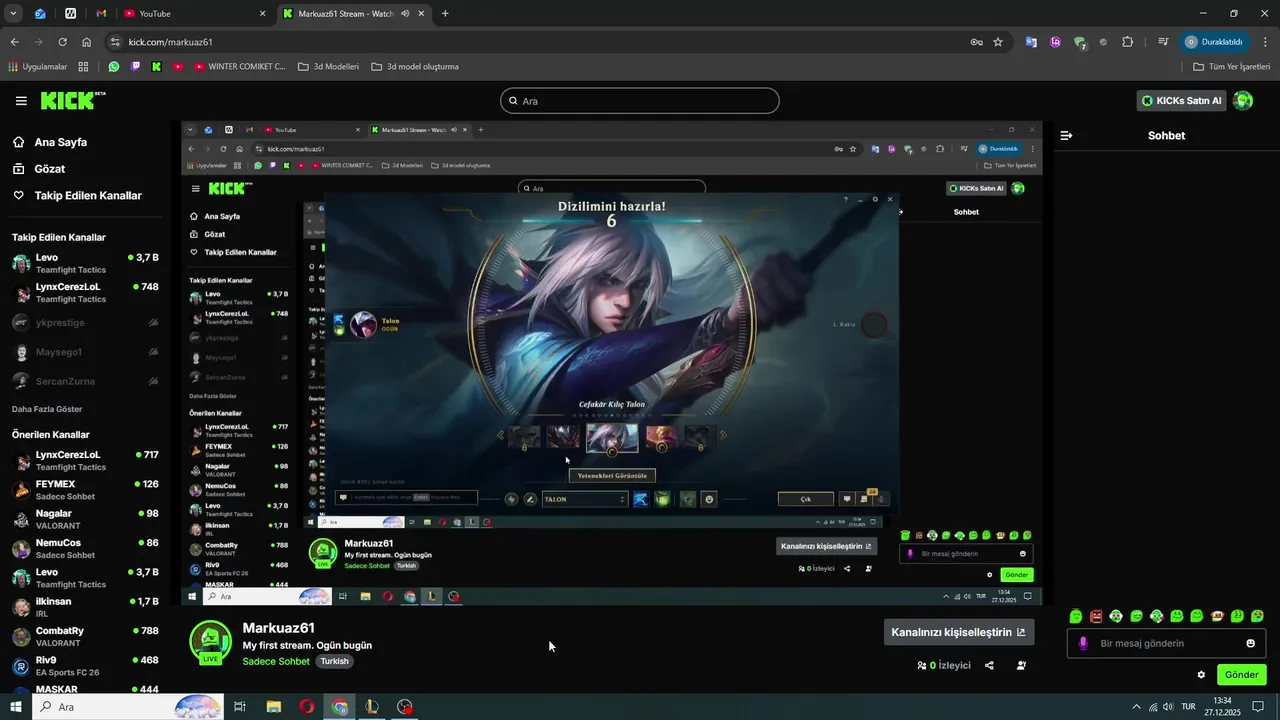
Task: Open the tab search dropdown arrow
Action: pyautogui.click(x=13, y=14)
